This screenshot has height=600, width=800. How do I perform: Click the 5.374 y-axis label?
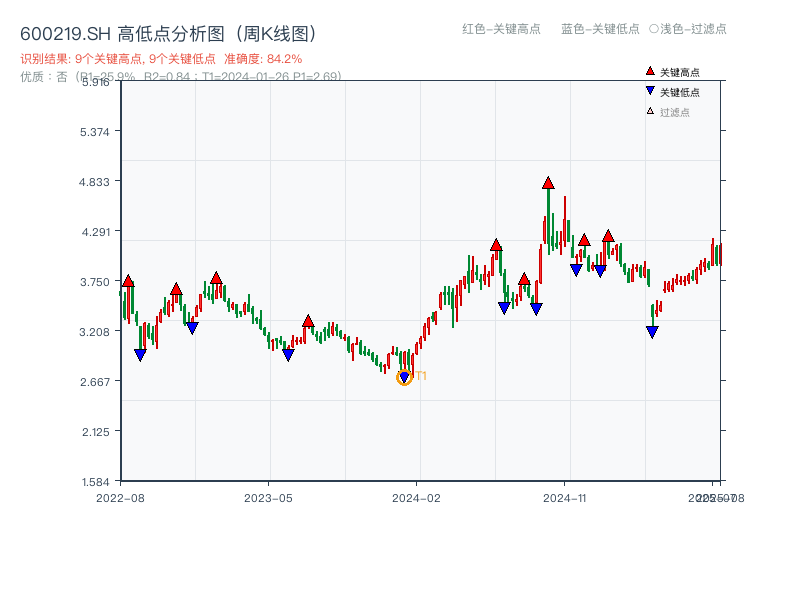94,132
